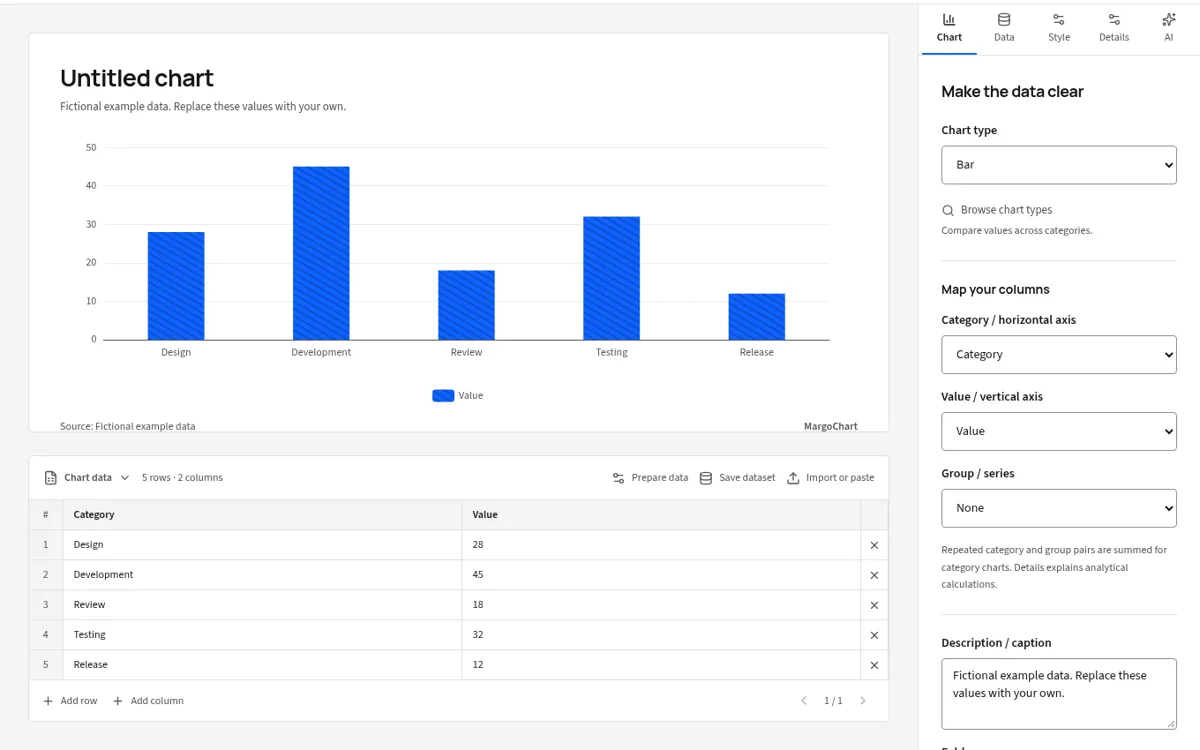Click the Save dataset button
This screenshot has height=750, width=1200.
(737, 478)
